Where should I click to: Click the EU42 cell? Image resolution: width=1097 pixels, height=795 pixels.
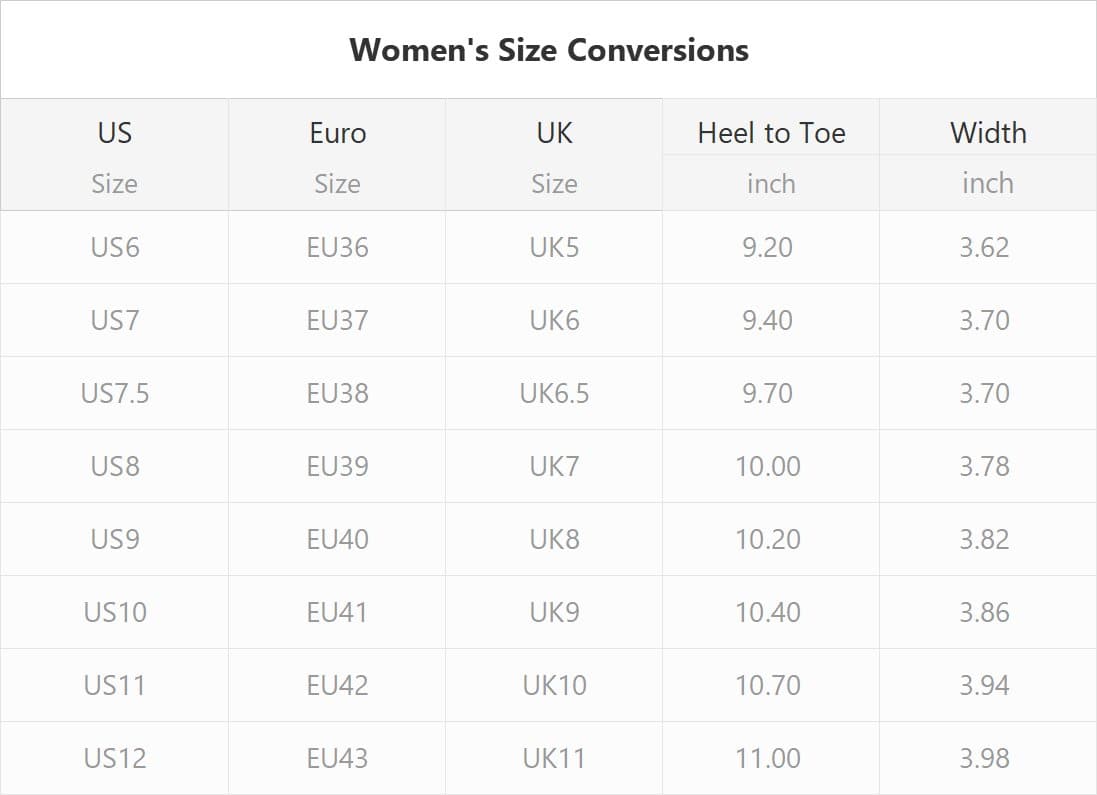[338, 685]
